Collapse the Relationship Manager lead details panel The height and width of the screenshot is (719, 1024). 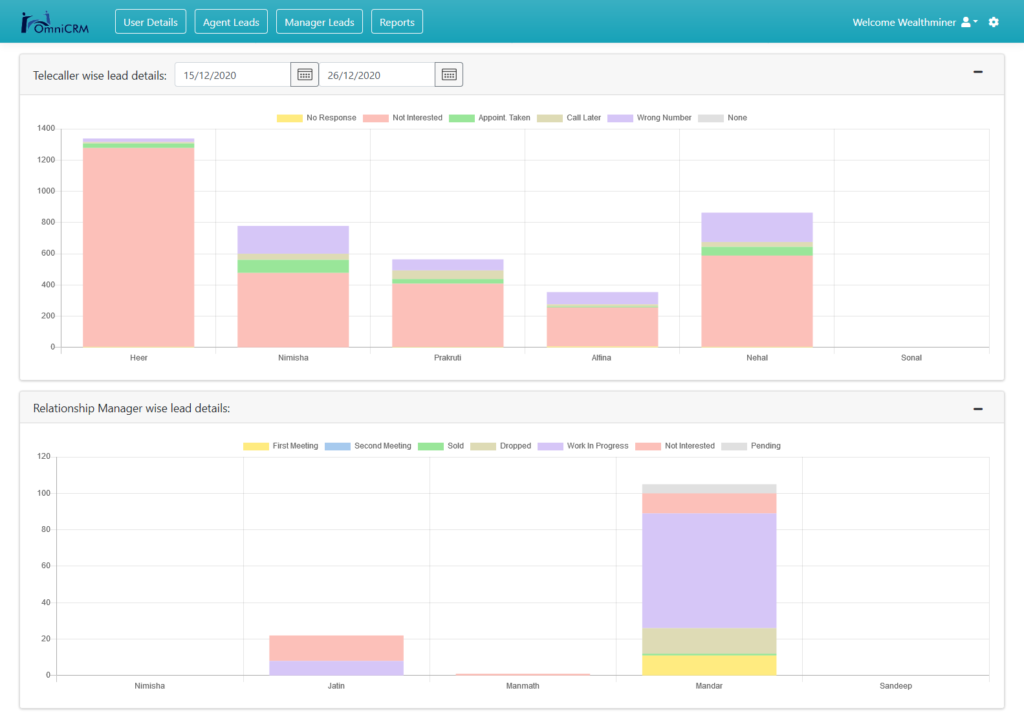tap(978, 409)
